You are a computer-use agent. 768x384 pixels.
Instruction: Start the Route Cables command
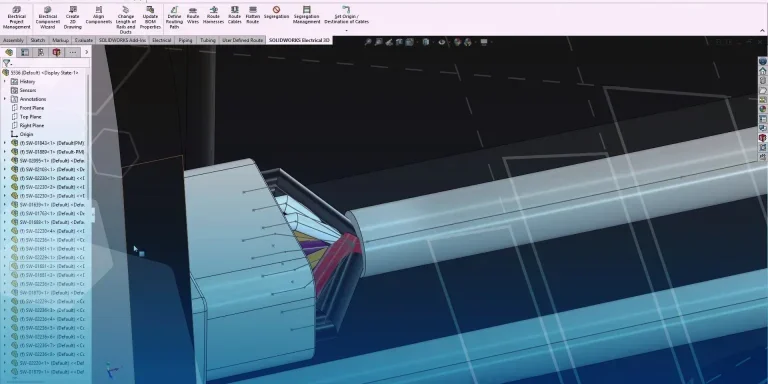(235, 16)
